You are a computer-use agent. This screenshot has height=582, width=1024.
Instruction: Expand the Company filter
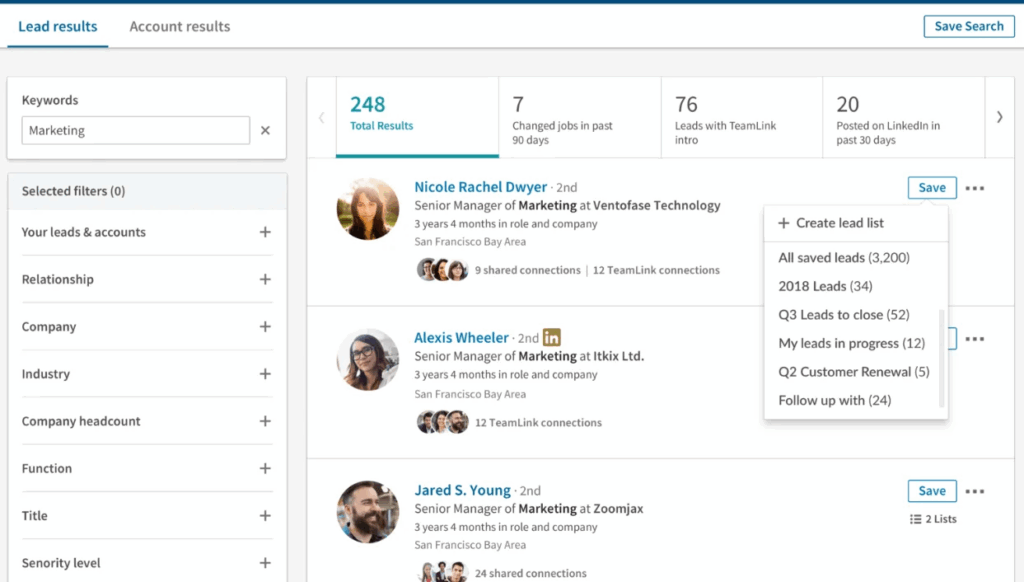tap(265, 327)
